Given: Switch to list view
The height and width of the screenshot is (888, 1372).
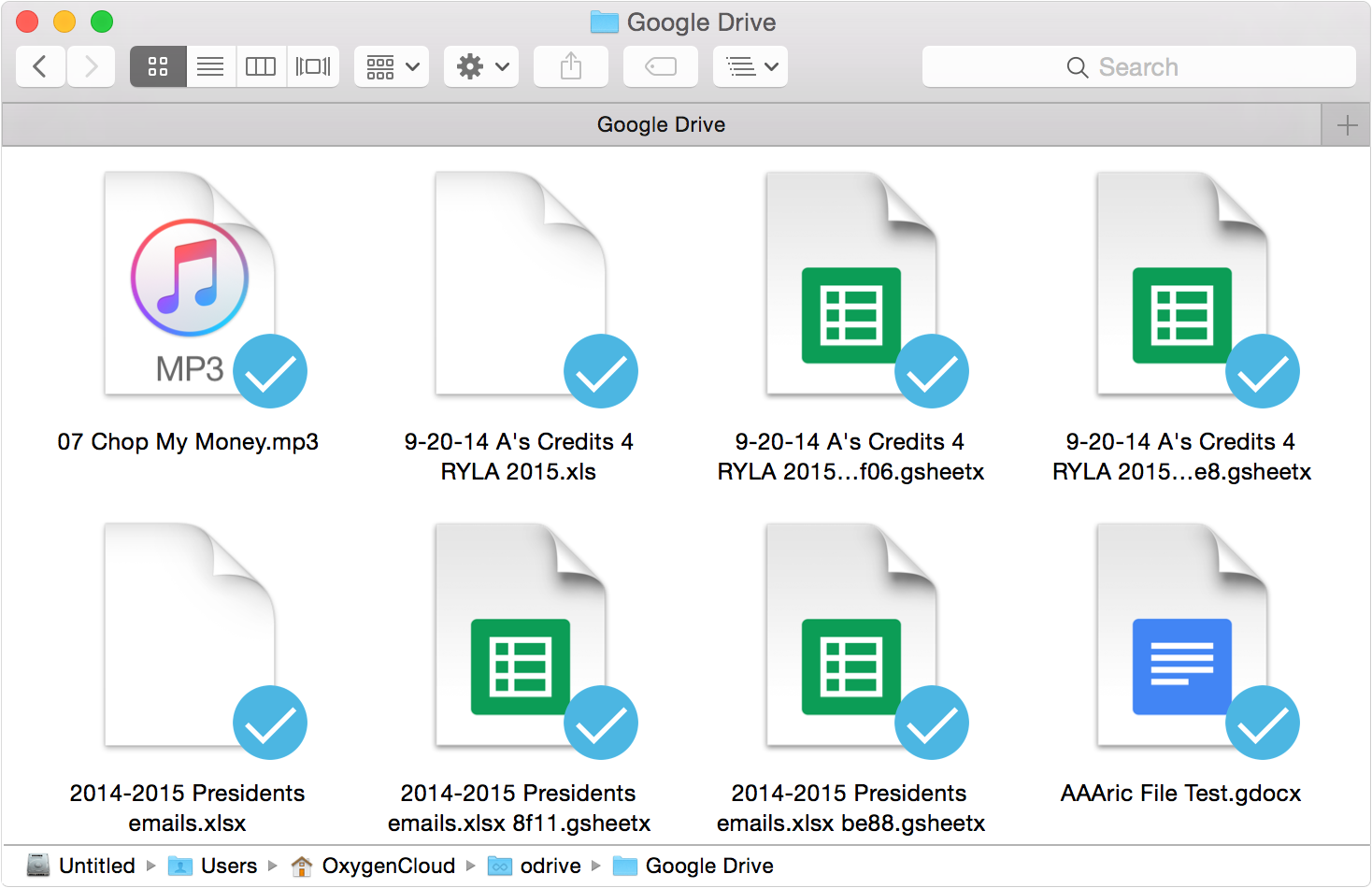Looking at the screenshot, I should point(209,66).
